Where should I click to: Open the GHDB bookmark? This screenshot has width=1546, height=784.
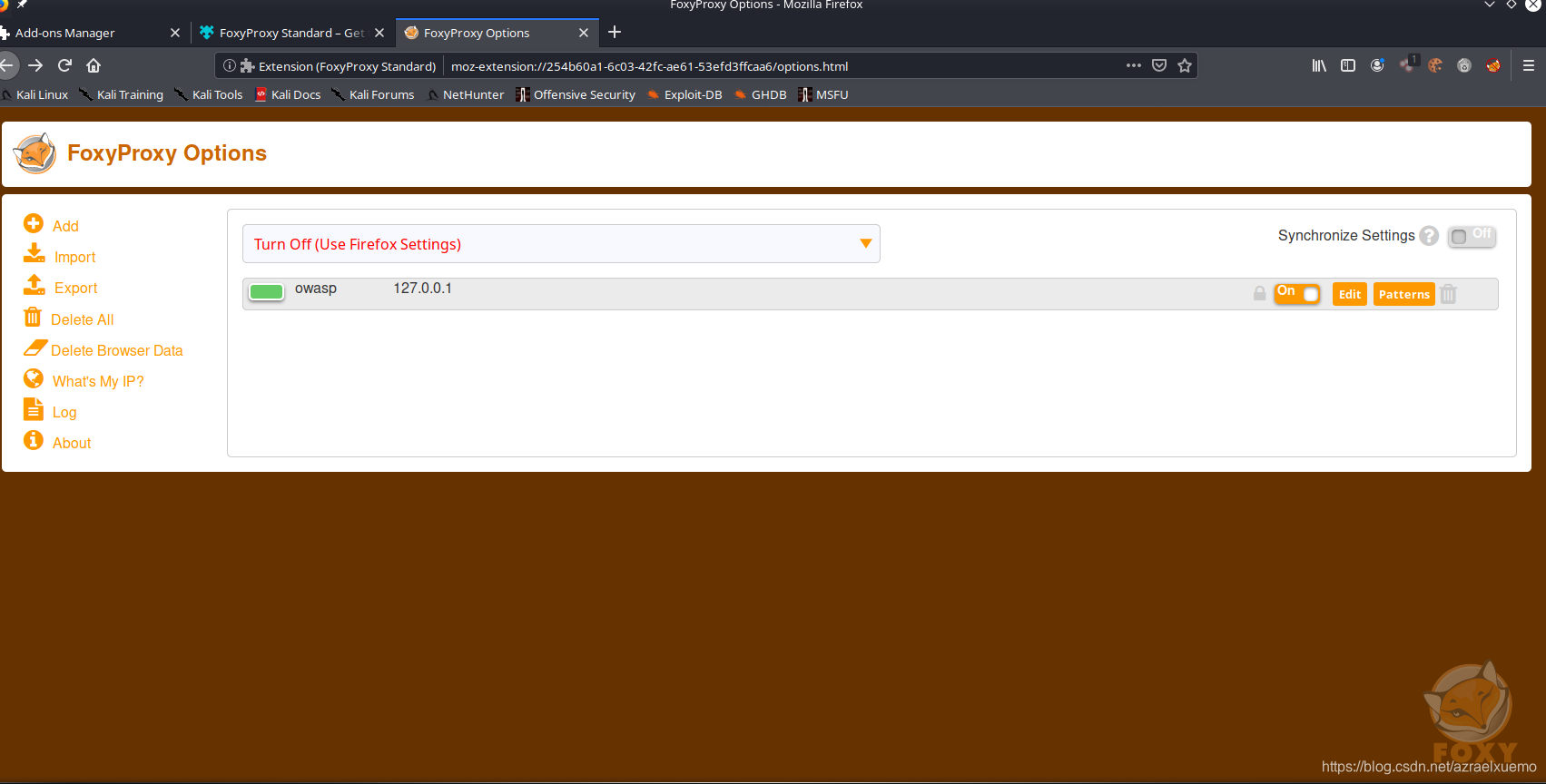761,94
